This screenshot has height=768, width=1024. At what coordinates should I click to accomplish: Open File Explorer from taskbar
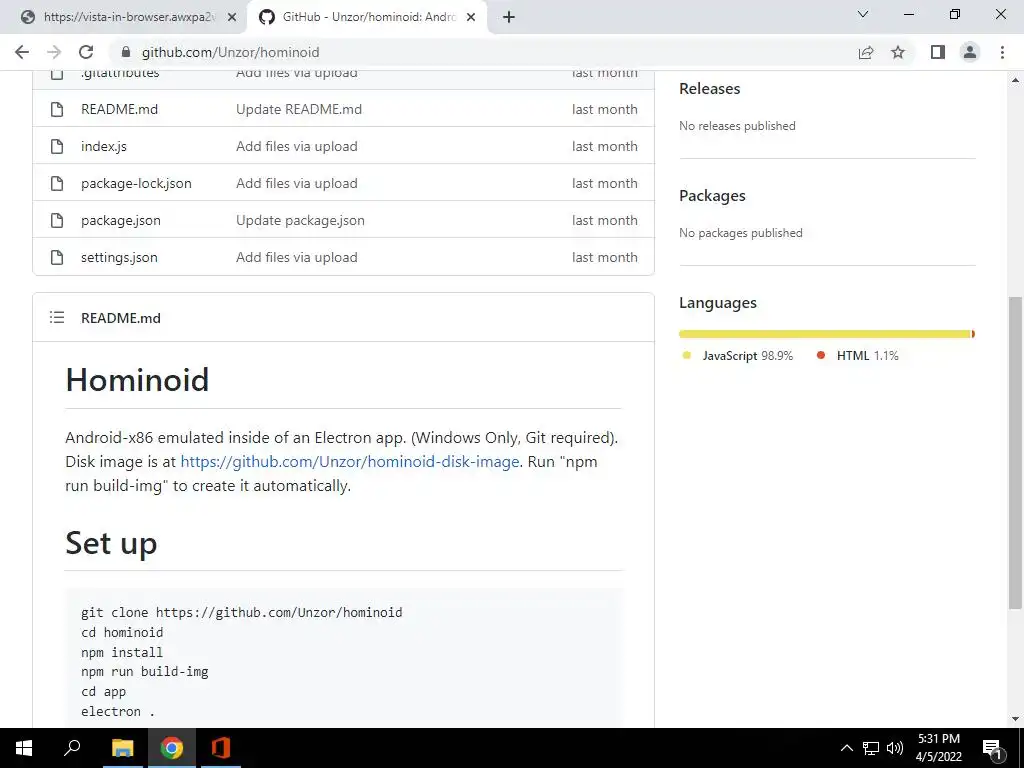pyautogui.click(x=122, y=748)
